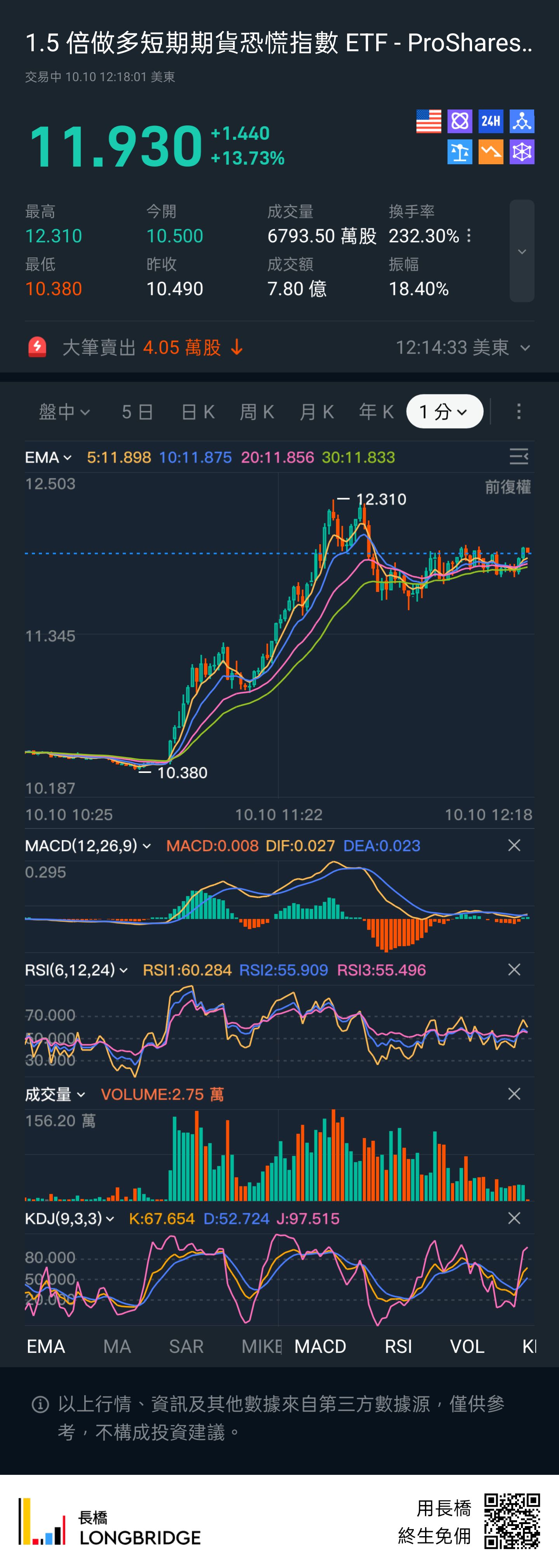Switch to the 5日 chart tab
Screen dimensions: 559x1568
(137, 412)
